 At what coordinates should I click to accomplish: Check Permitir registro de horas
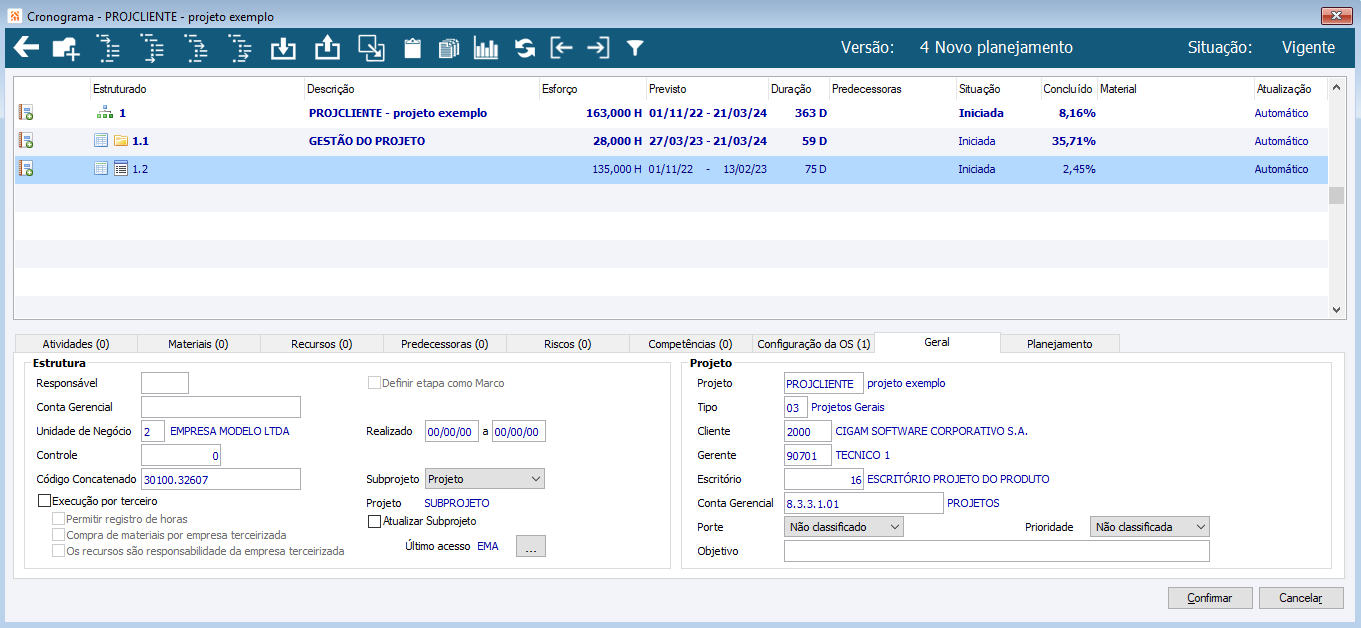pos(58,519)
